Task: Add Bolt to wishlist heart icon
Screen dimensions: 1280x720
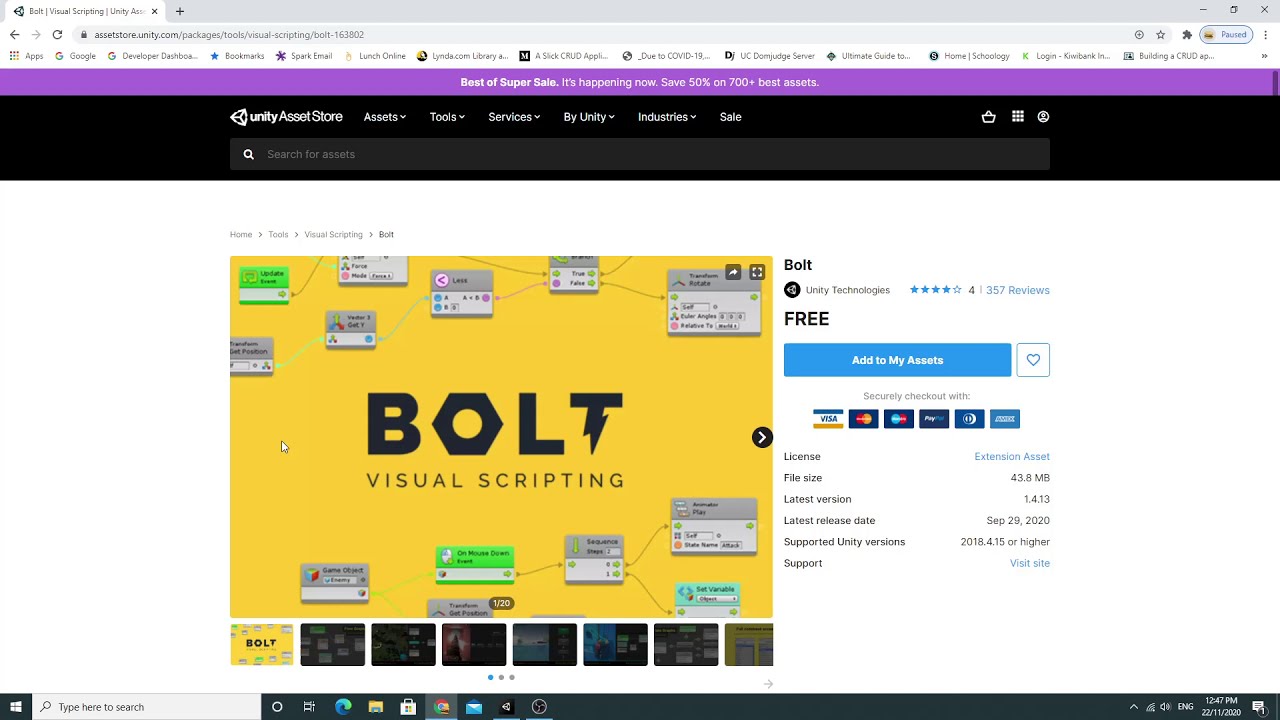Action: point(1033,360)
